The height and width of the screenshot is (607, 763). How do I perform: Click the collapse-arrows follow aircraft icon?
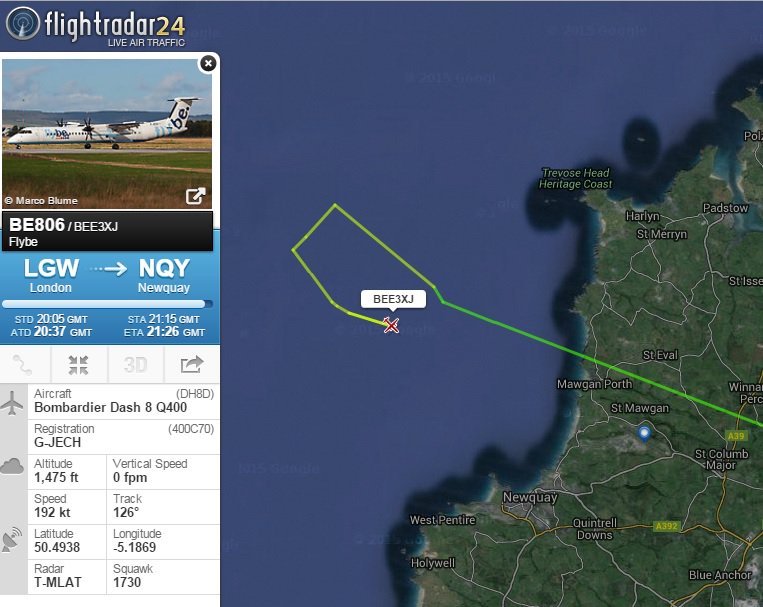(x=78, y=365)
